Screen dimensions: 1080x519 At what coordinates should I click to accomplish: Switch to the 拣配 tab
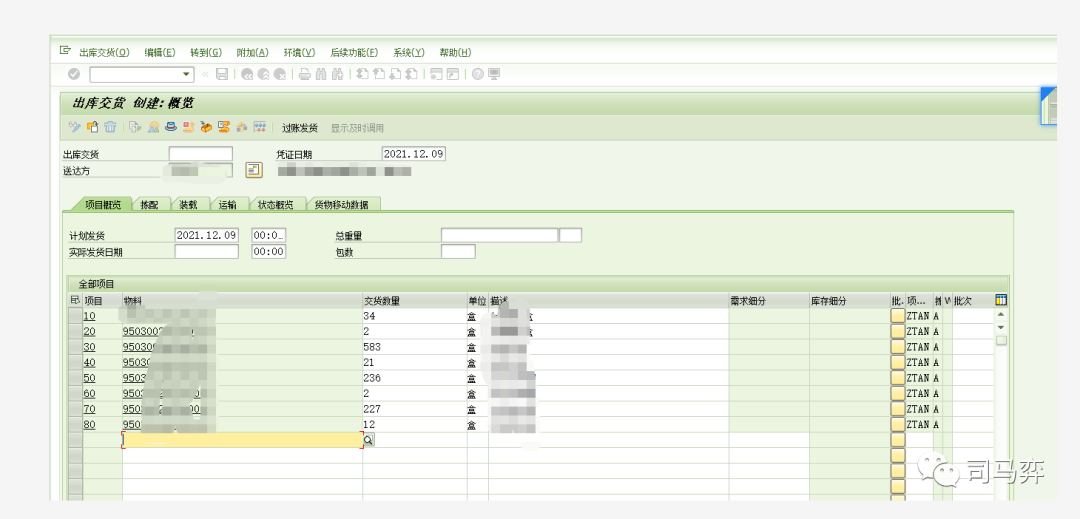pos(149,204)
